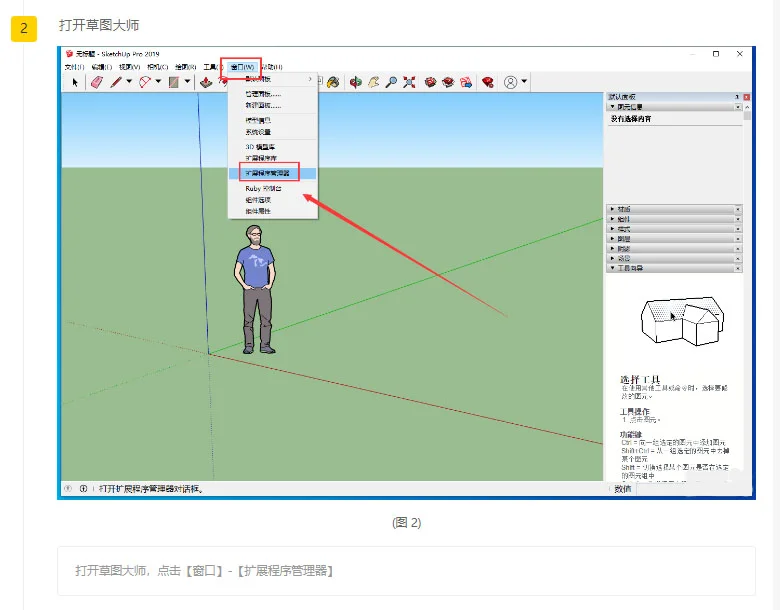The image size is (780, 610).
Task: Click the 没有选择内容 text
Action: point(631,119)
